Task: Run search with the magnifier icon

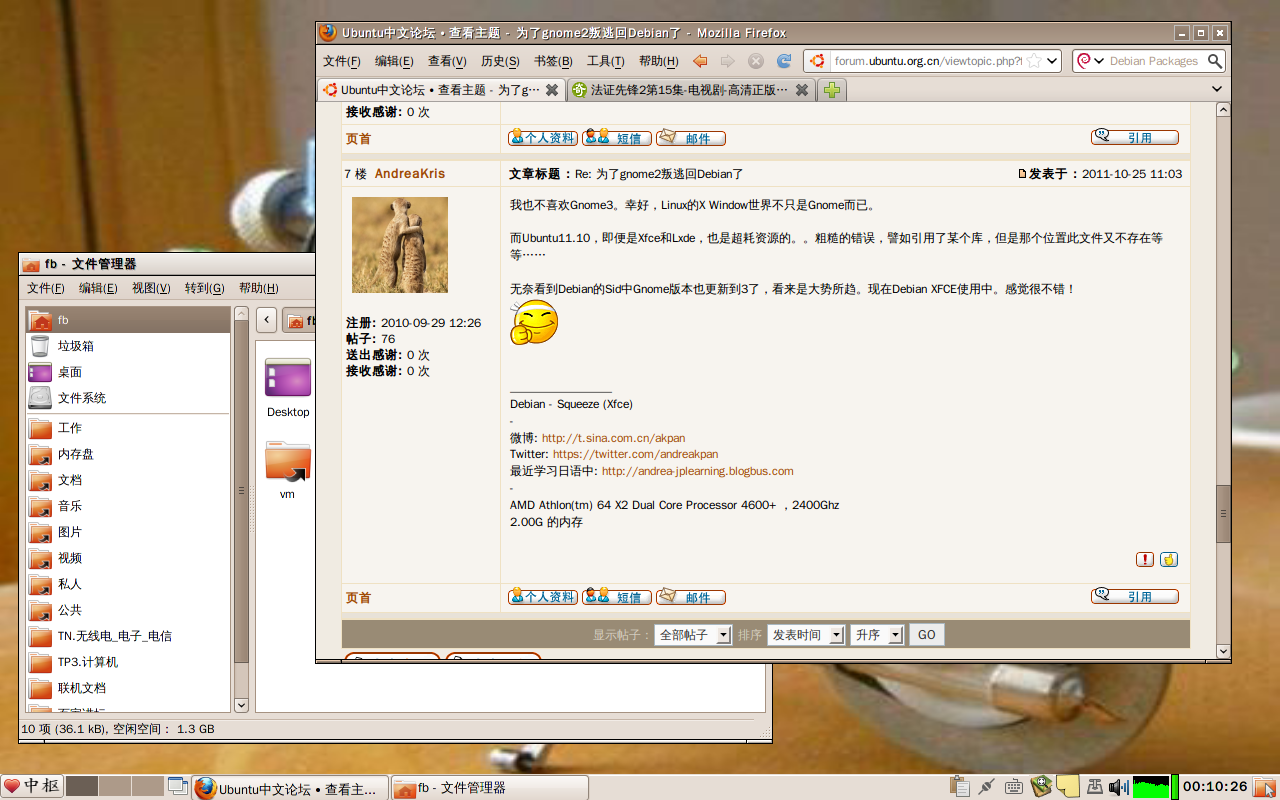Action: point(1215,61)
